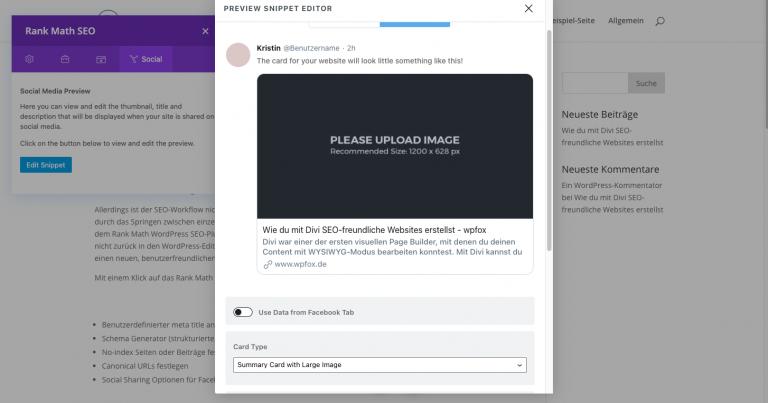
Task: Click the search magnifier in site header
Action: point(660,20)
